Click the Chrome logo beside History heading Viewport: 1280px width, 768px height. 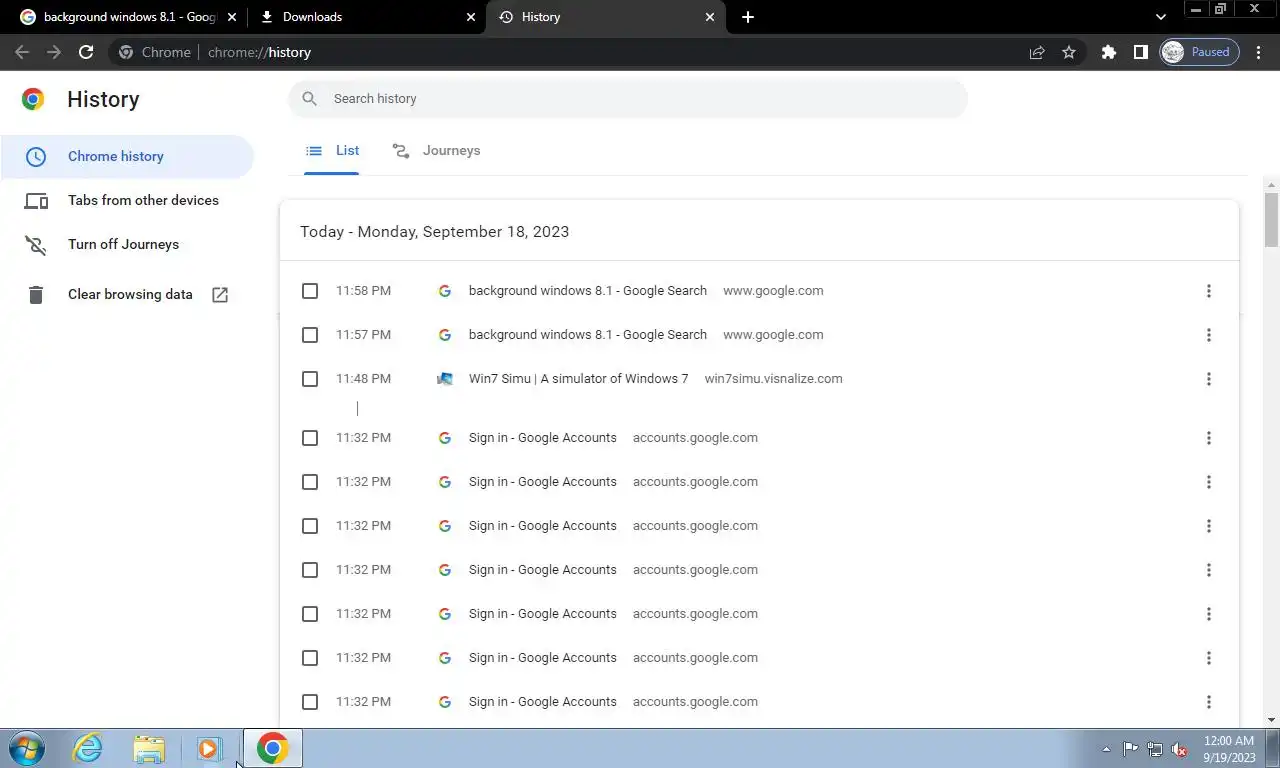click(33, 99)
